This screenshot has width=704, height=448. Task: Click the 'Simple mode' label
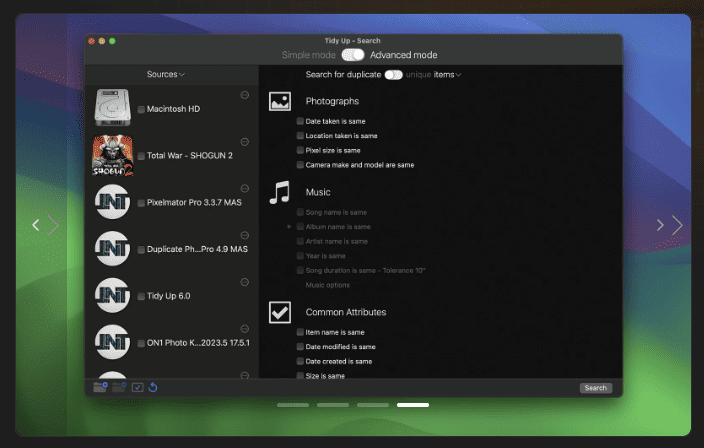308,55
